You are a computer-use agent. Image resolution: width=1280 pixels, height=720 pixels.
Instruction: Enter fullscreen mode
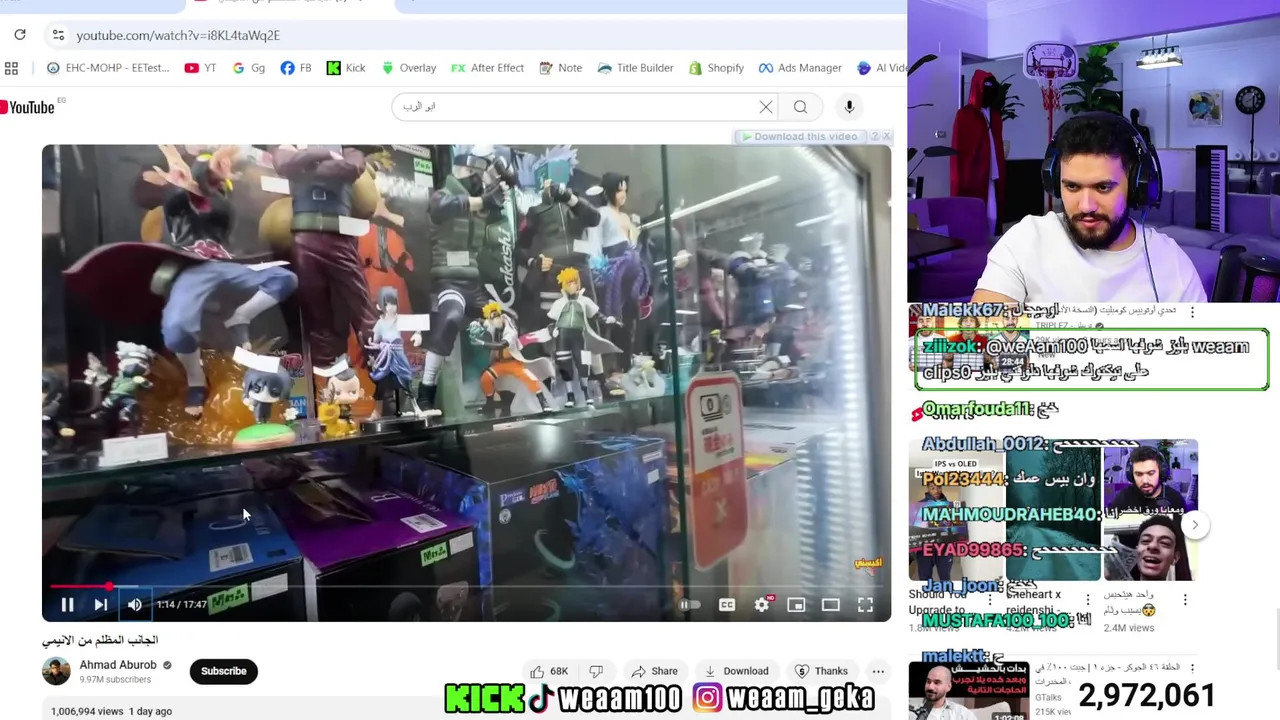pos(865,604)
